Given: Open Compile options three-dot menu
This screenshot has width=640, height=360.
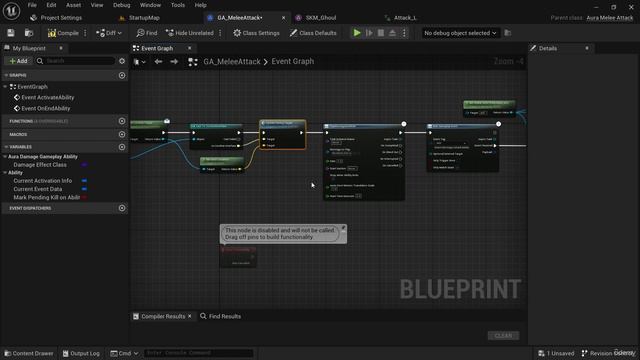Looking at the screenshot, I should [85, 33].
